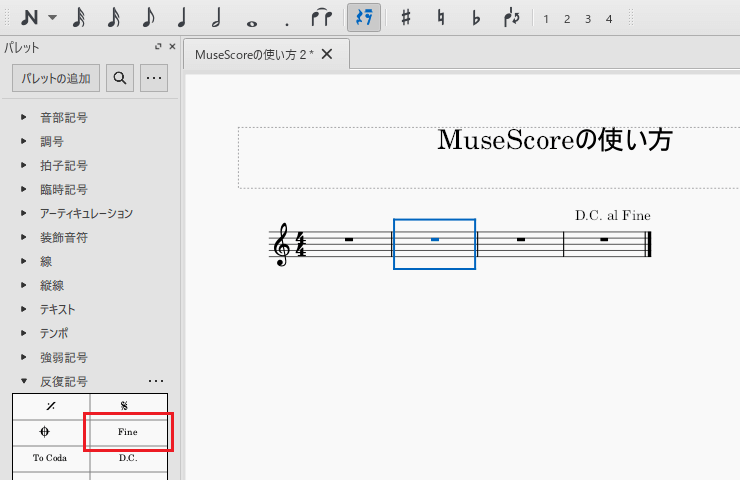Expand 拍子記号 palette

coord(24,165)
